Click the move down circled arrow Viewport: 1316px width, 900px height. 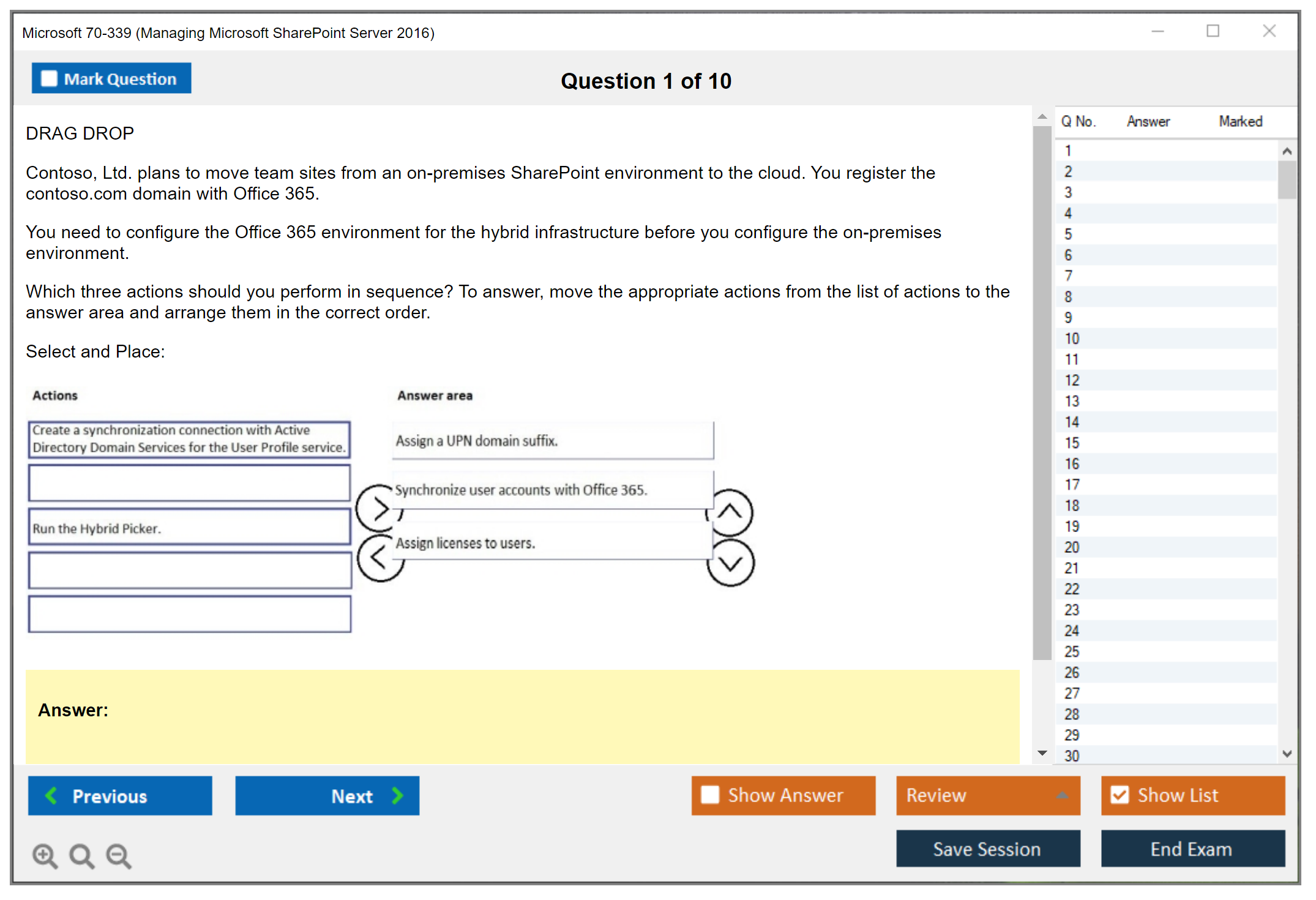[731, 563]
